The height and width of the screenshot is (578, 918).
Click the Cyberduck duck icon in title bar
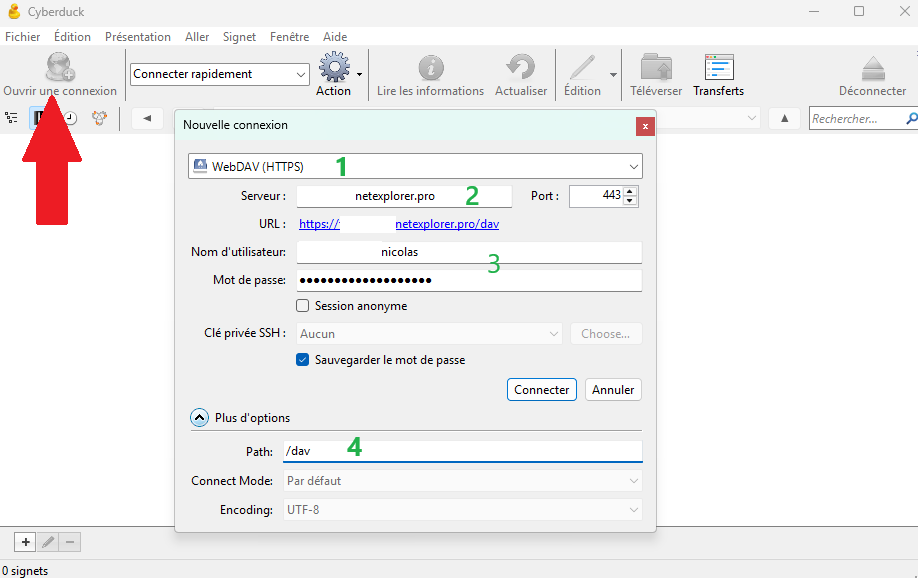[13, 11]
